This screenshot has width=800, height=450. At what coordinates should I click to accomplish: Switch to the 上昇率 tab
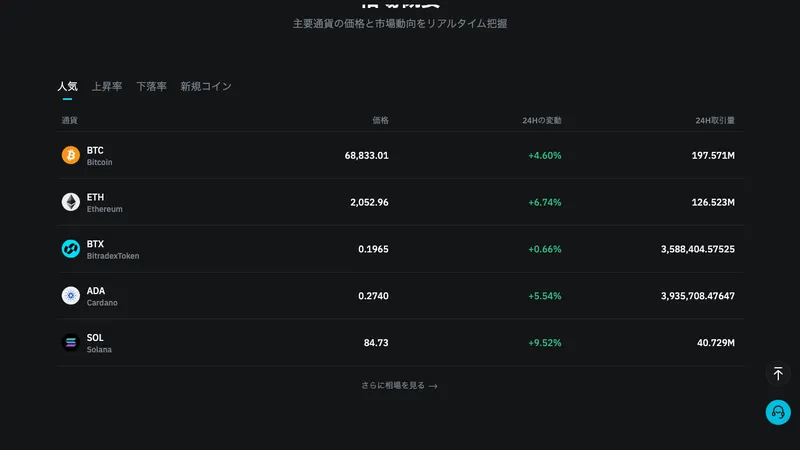(x=107, y=87)
